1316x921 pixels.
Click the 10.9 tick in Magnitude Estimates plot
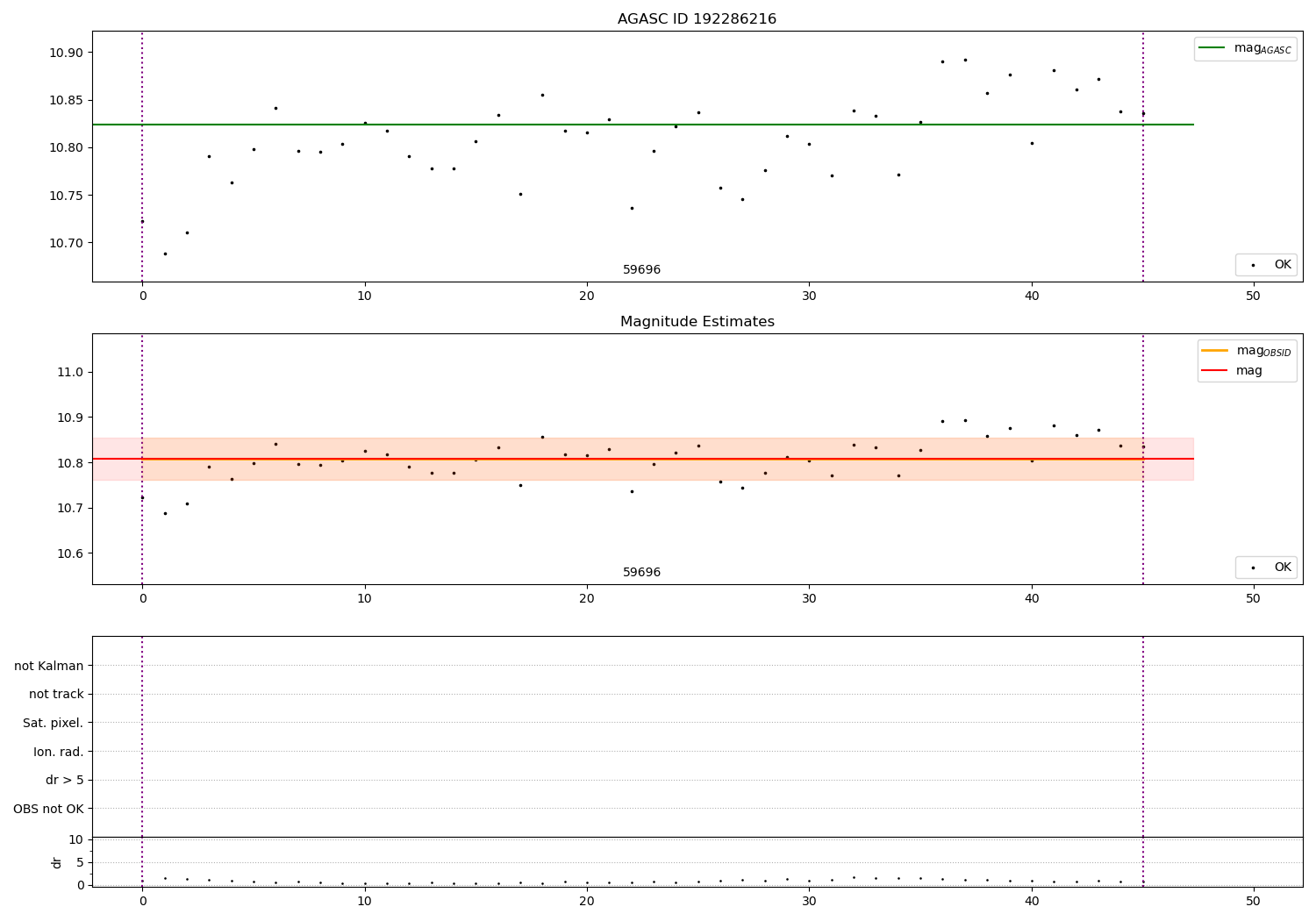coord(70,418)
